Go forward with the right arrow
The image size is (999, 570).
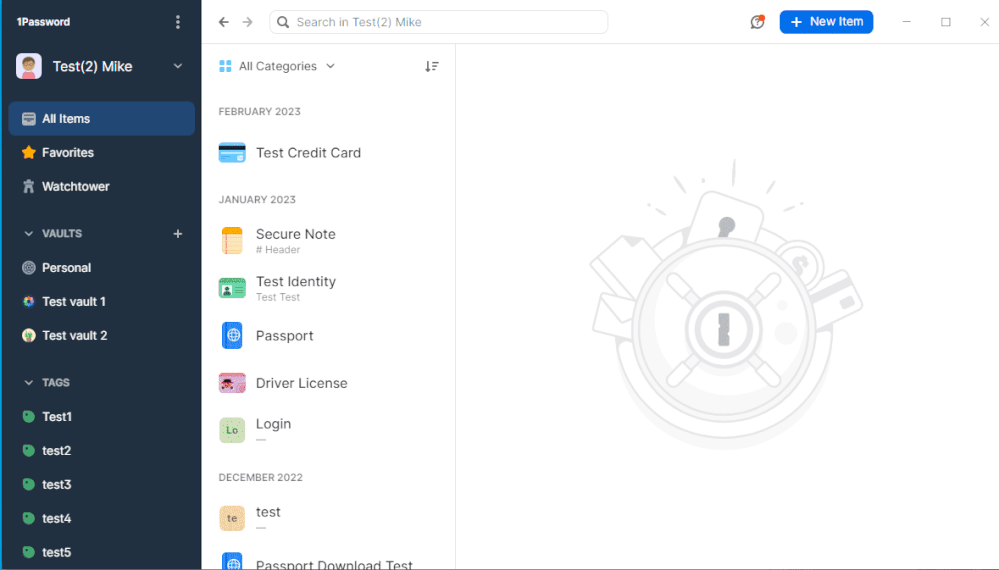click(248, 22)
